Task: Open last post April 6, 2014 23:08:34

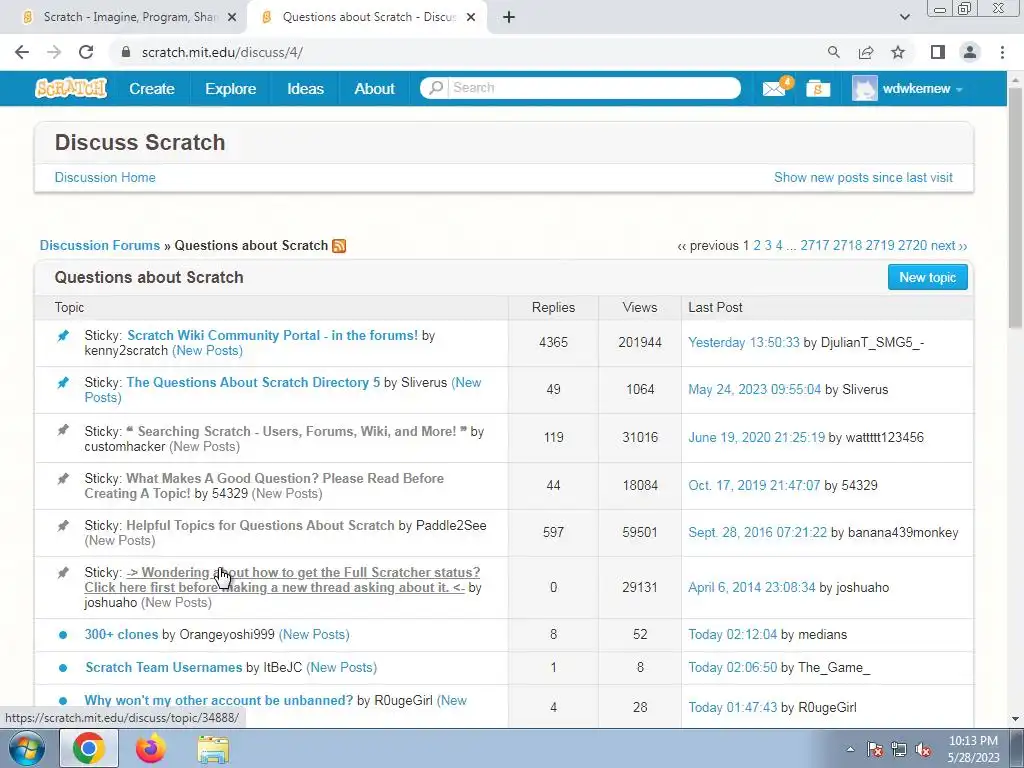Action: pyautogui.click(x=752, y=587)
